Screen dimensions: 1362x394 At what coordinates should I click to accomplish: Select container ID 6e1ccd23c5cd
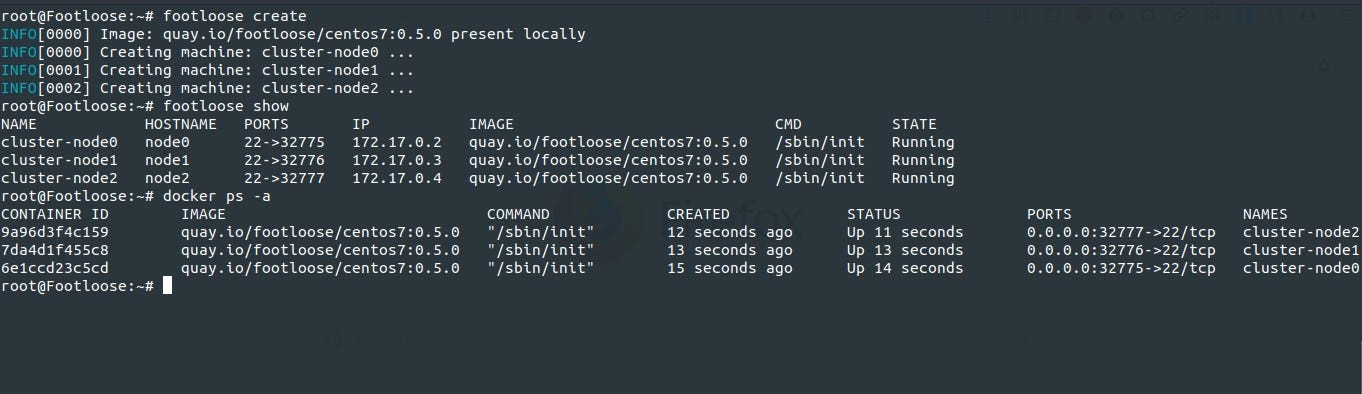(x=55, y=268)
